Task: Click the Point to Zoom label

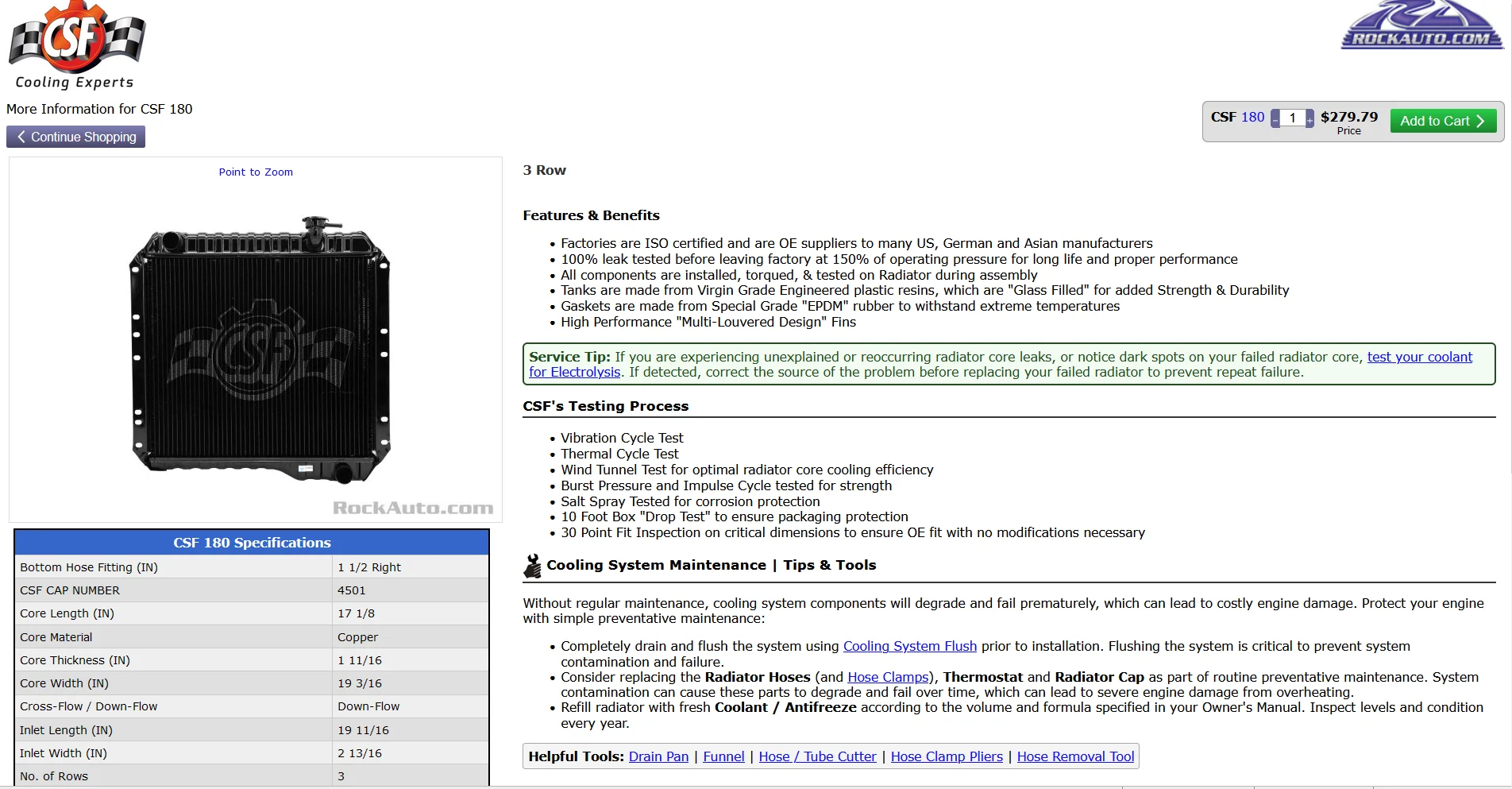Action: [x=256, y=172]
